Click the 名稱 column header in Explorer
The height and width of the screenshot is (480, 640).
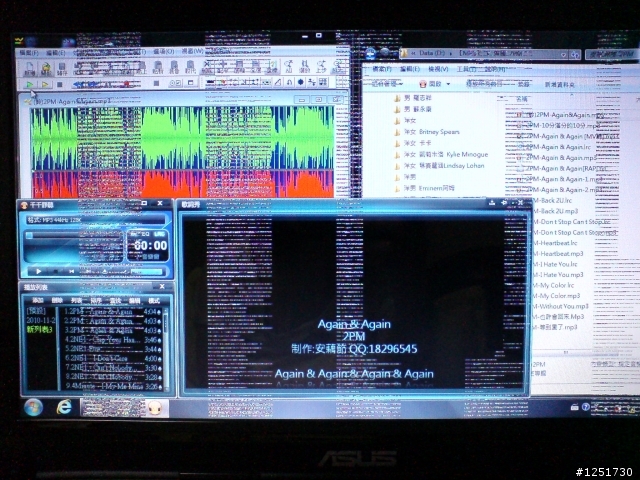(522, 99)
